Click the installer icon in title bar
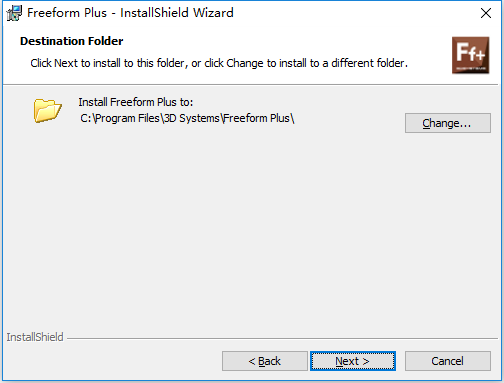This screenshot has height=383, width=504. (x=14, y=13)
